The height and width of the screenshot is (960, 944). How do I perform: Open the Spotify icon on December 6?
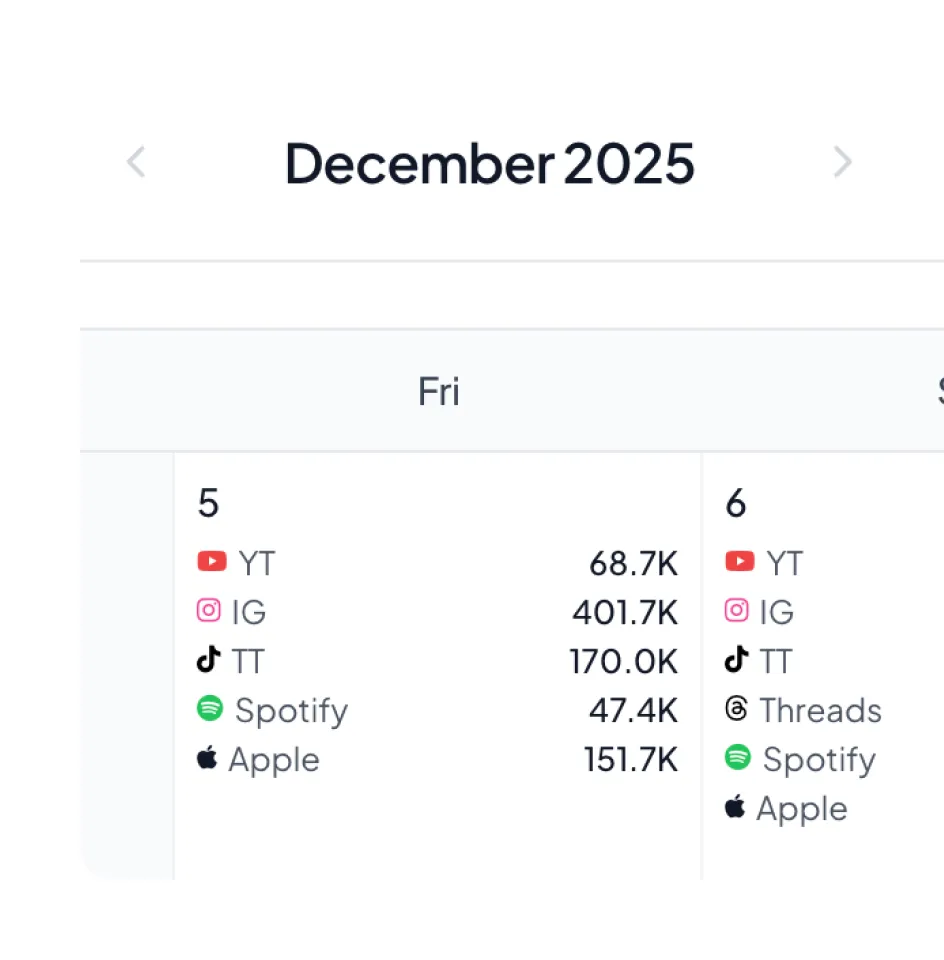(737, 759)
